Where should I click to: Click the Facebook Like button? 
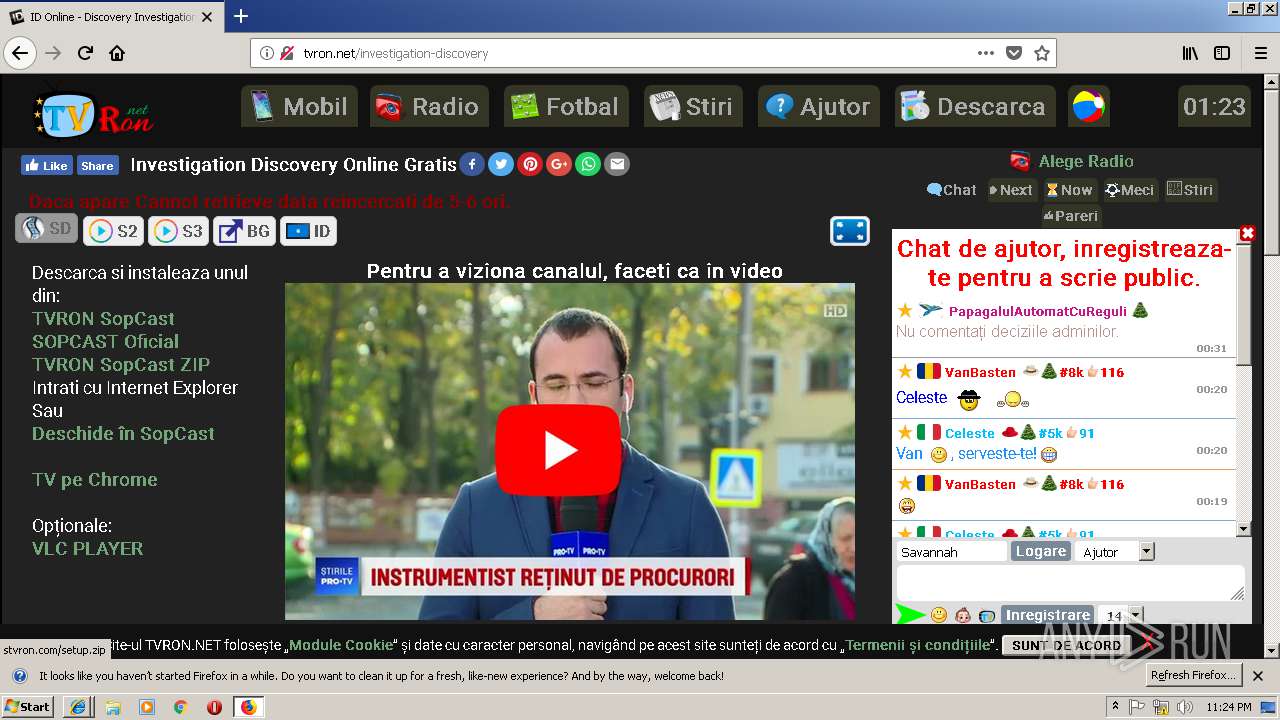pos(46,165)
